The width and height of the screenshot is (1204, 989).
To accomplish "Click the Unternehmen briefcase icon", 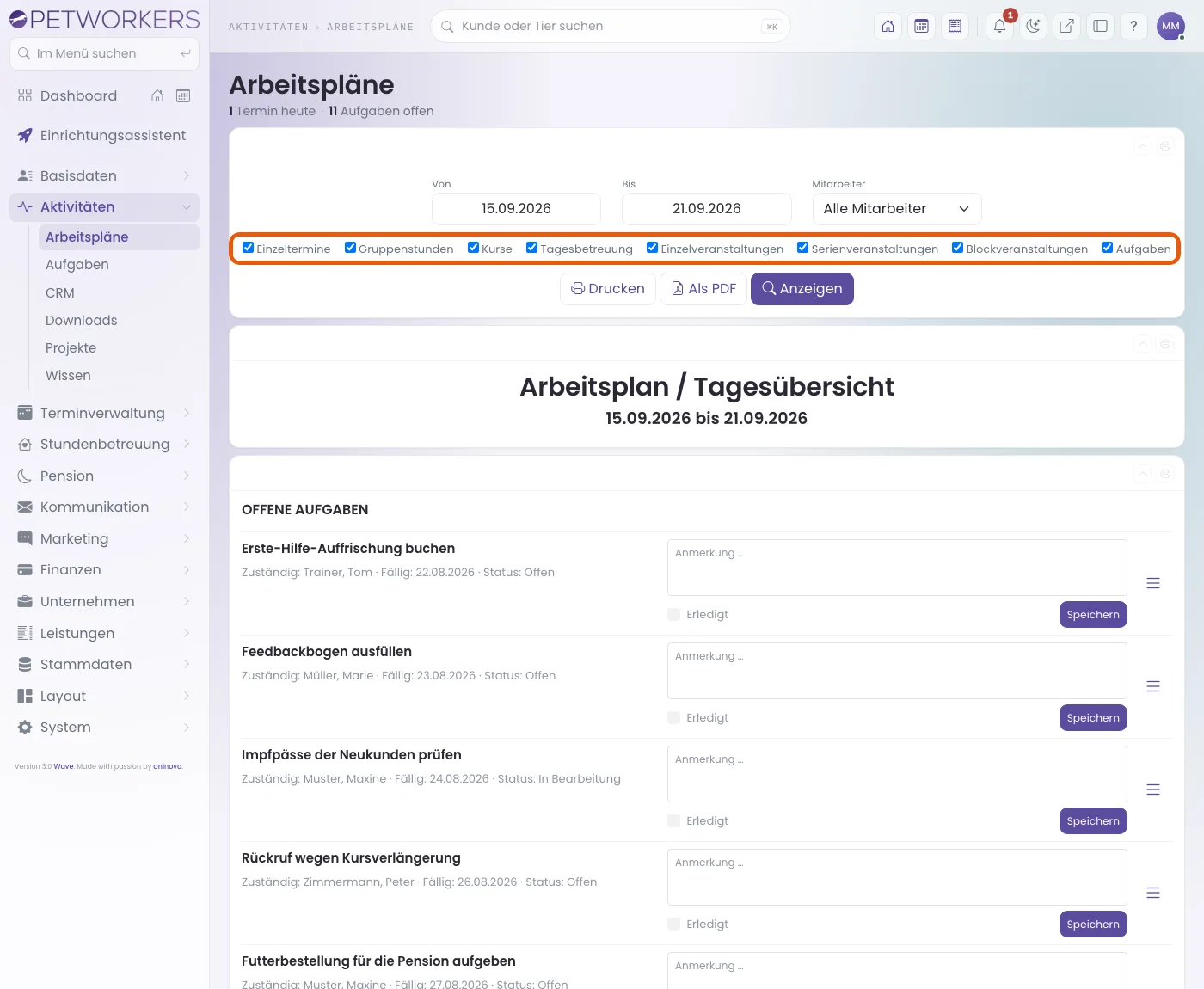I will tap(25, 602).
